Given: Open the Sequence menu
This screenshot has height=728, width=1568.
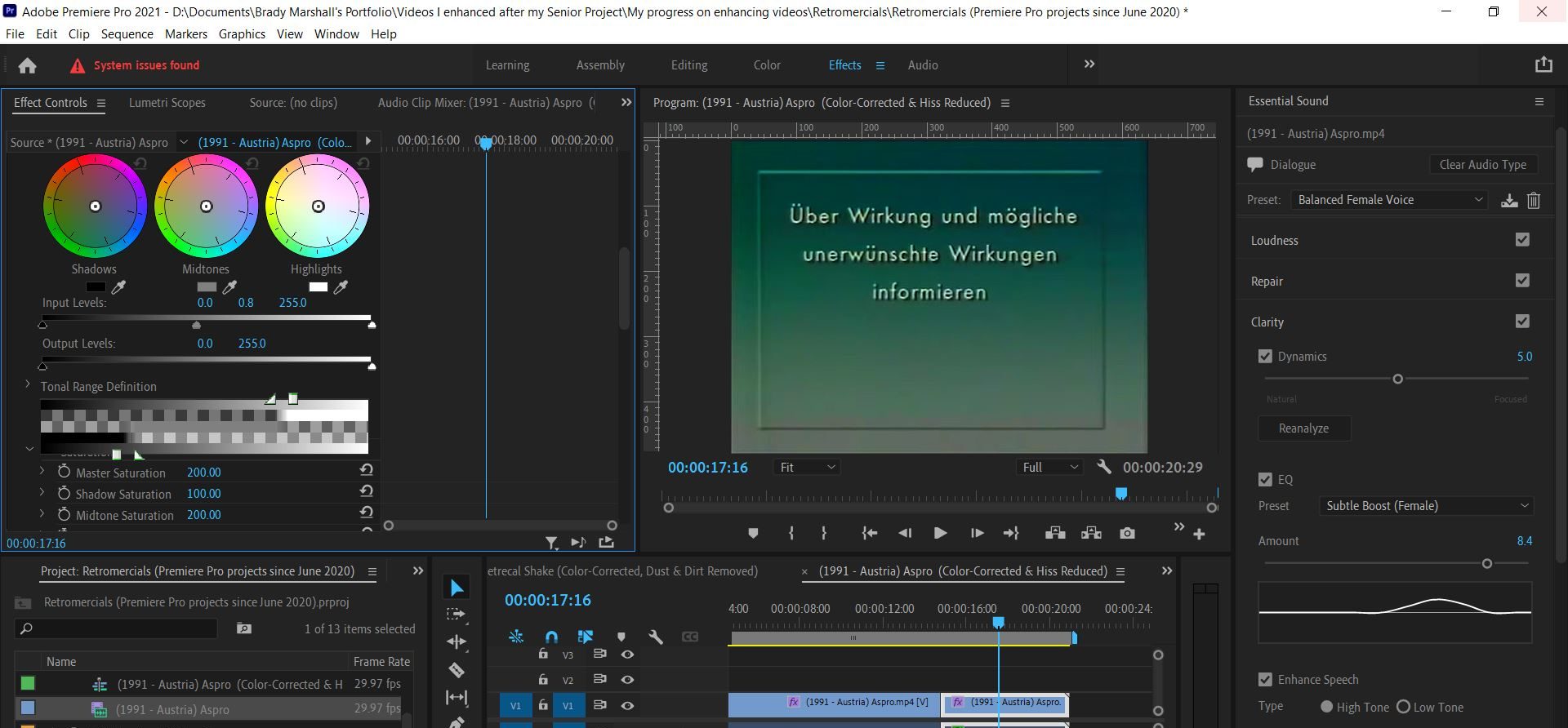Looking at the screenshot, I should (127, 34).
